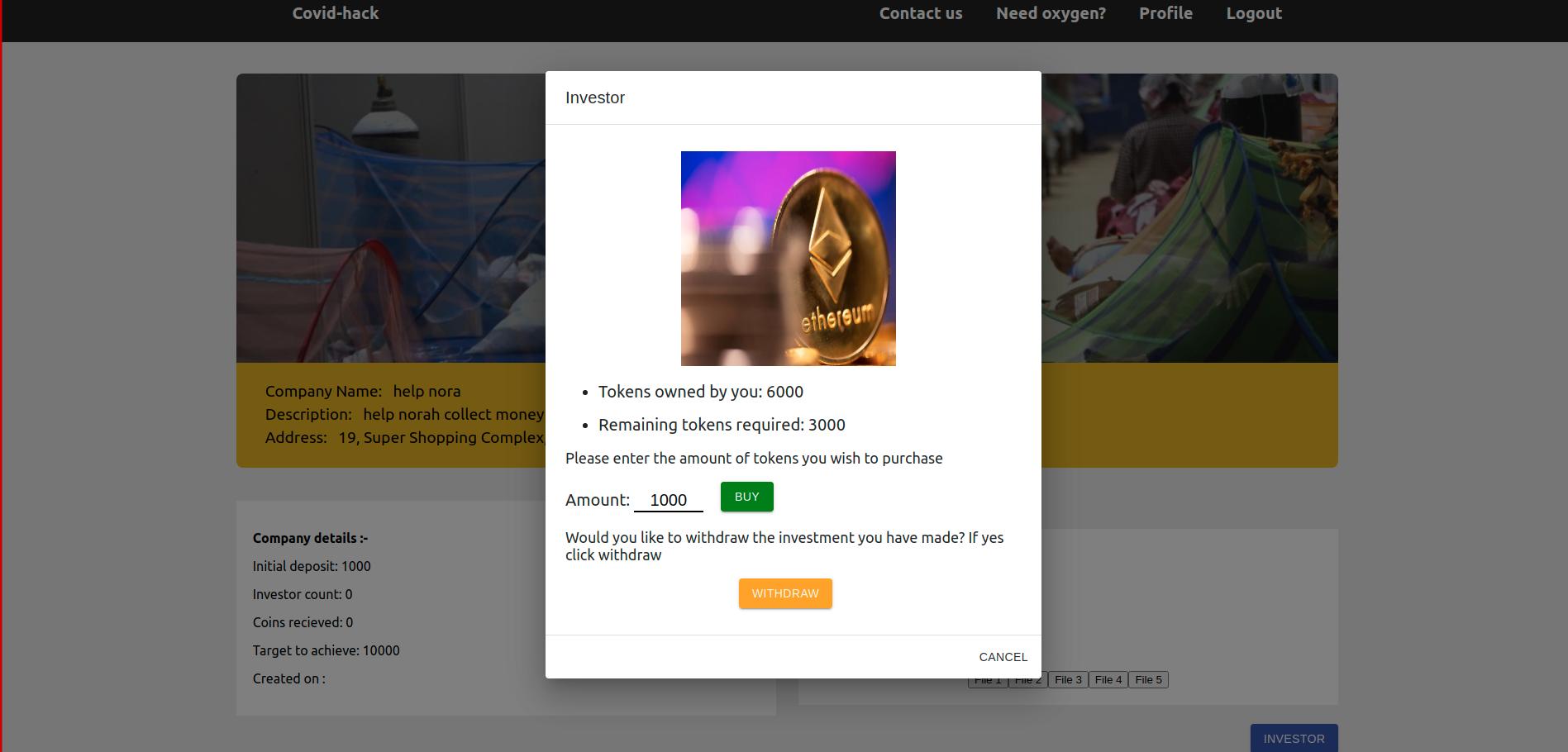Click 'Initial deposit: 1000' text

pos(312,566)
